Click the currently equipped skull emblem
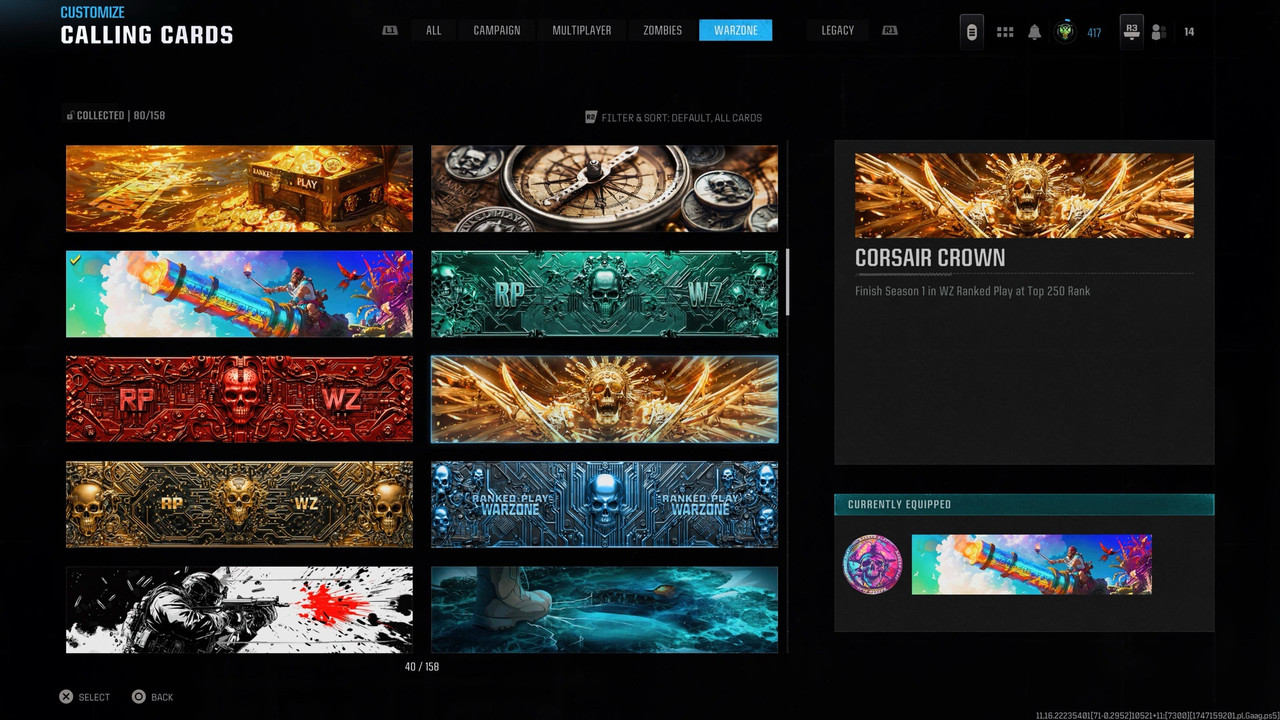Screen dimensions: 1280x720 872,564
